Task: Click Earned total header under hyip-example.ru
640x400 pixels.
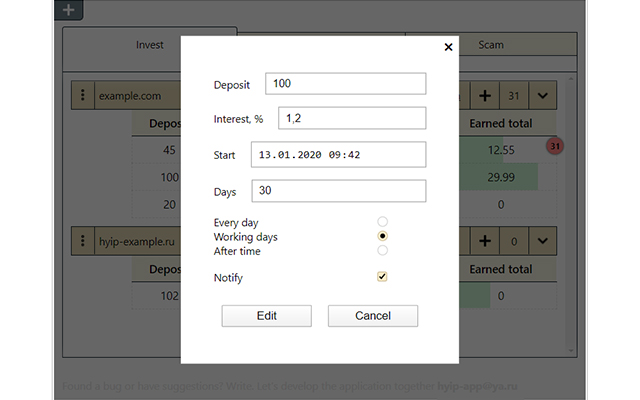Action: click(501, 269)
